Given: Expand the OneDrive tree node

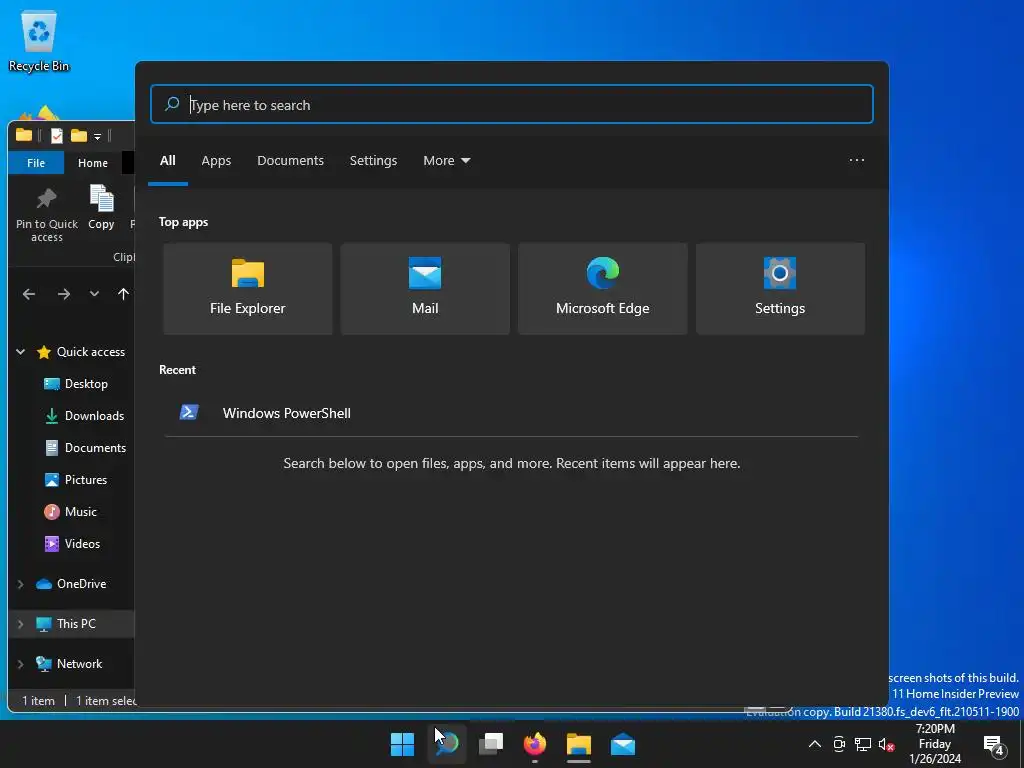Looking at the screenshot, I should point(20,584).
